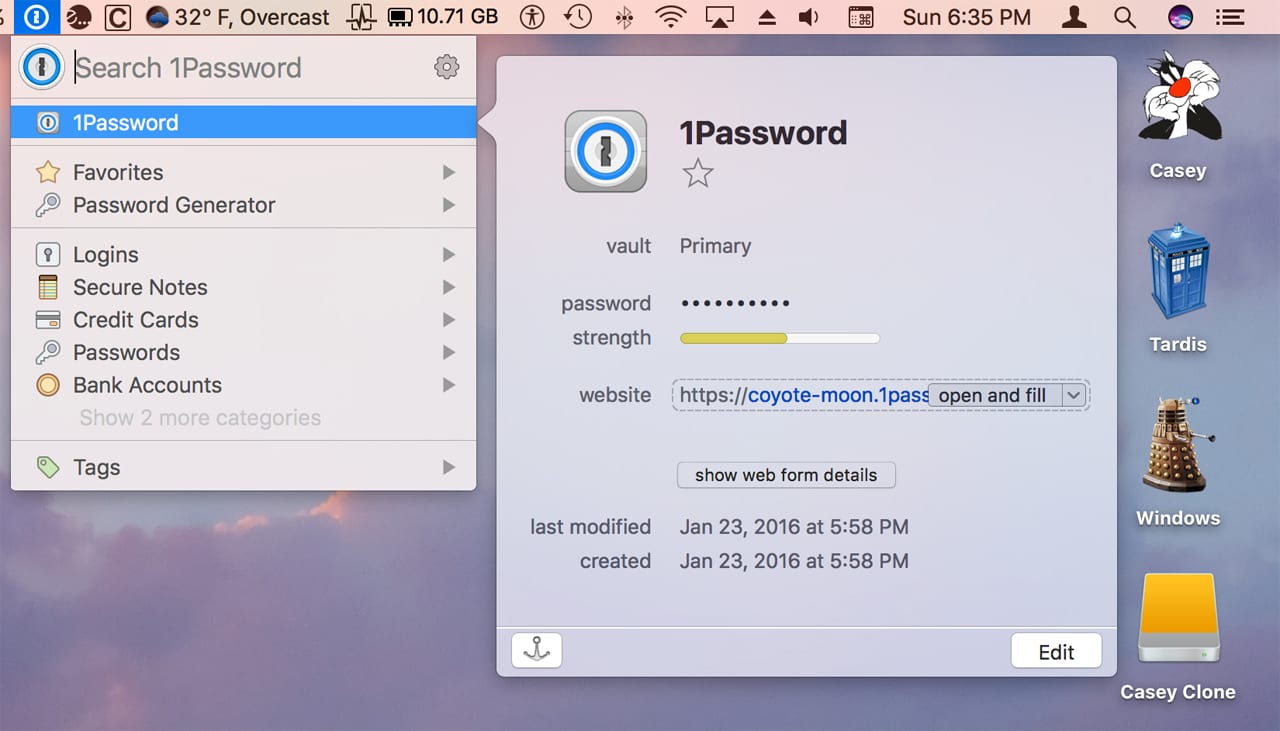1280x731 pixels.
Task: Click the Wi-Fi icon in menu bar
Action: pos(671,17)
